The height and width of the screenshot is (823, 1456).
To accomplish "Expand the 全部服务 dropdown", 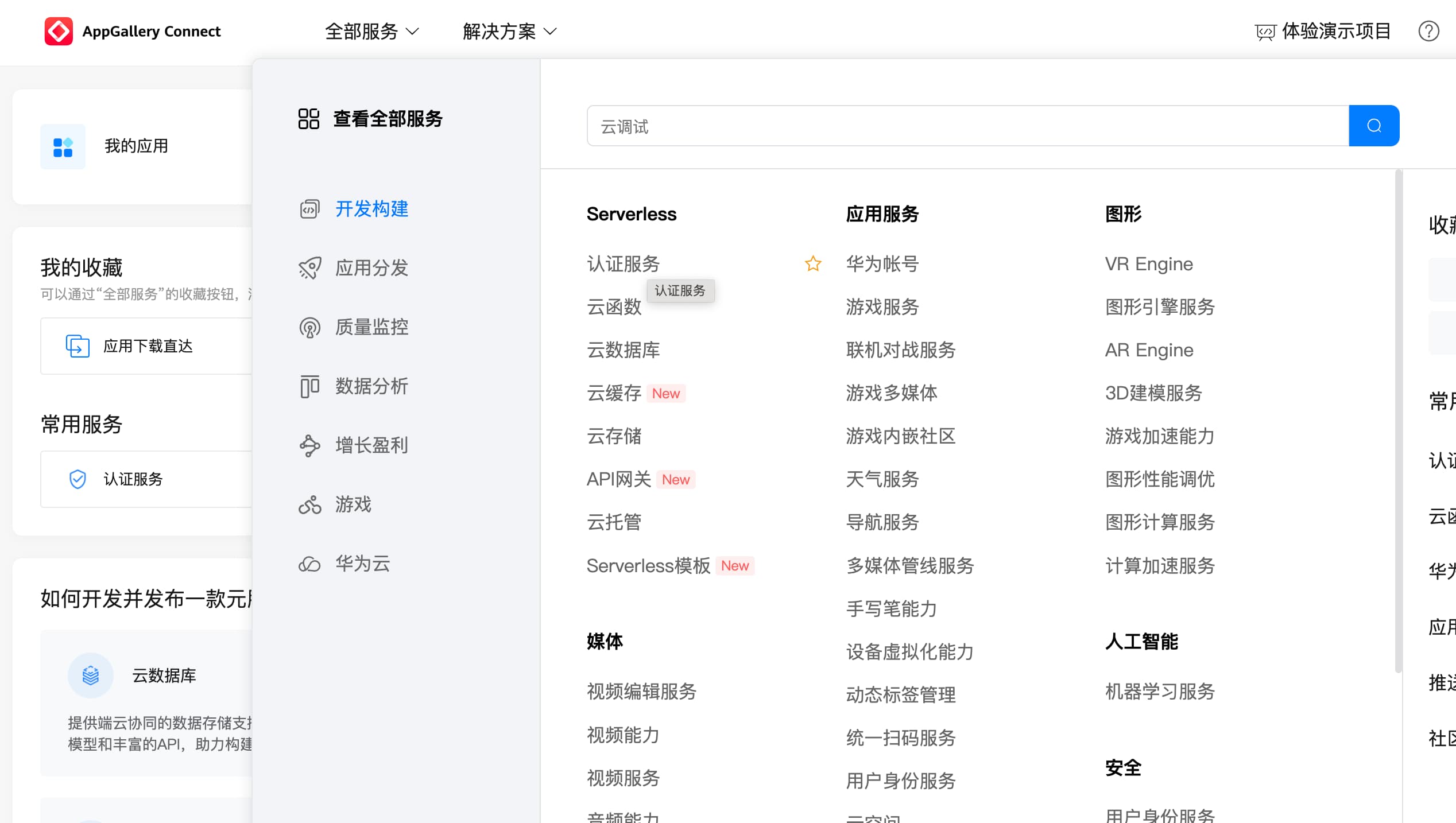I will pyautogui.click(x=371, y=31).
